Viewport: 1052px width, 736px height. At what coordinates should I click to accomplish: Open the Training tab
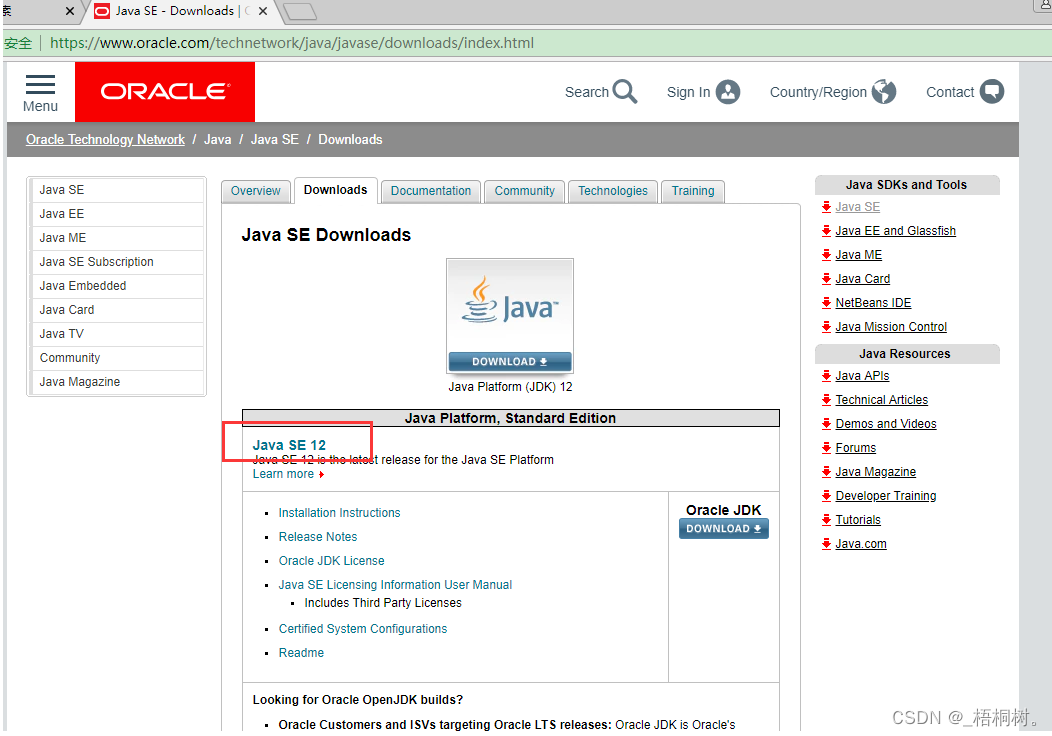point(693,191)
